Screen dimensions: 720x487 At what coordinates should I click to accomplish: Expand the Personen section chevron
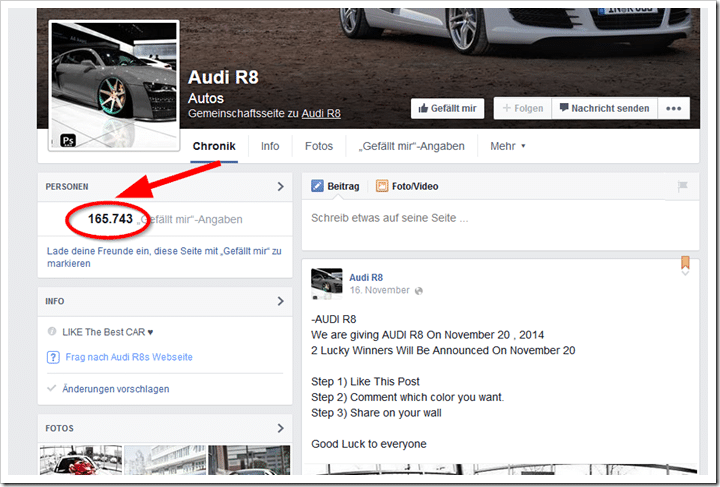click(x=281, y=186)
